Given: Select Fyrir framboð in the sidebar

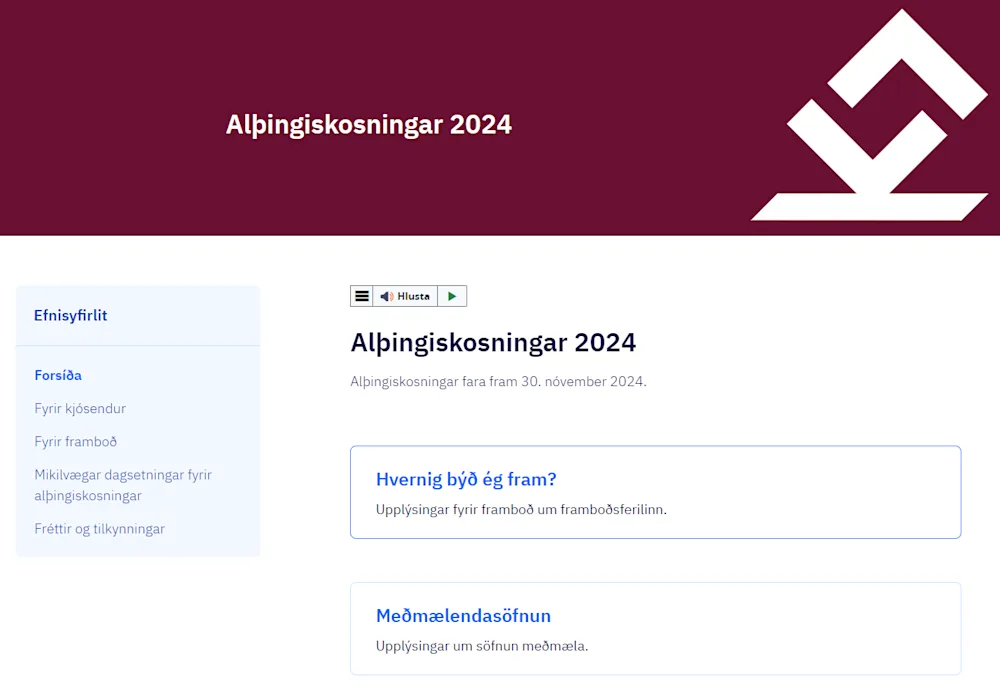Looking at the screenshot, I should coord(76,441).
